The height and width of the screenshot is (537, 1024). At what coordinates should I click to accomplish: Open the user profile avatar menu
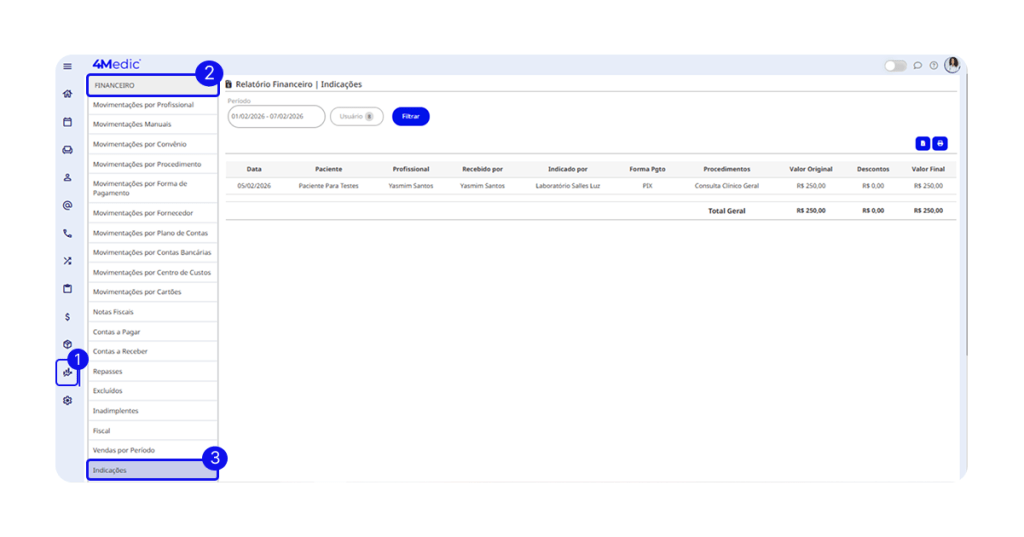[x=952, y=65]
